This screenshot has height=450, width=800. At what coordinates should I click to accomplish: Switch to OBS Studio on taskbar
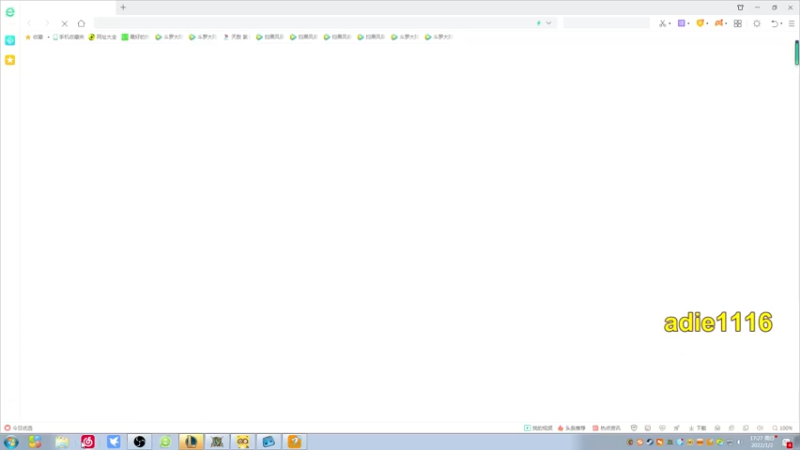(139, 442)
